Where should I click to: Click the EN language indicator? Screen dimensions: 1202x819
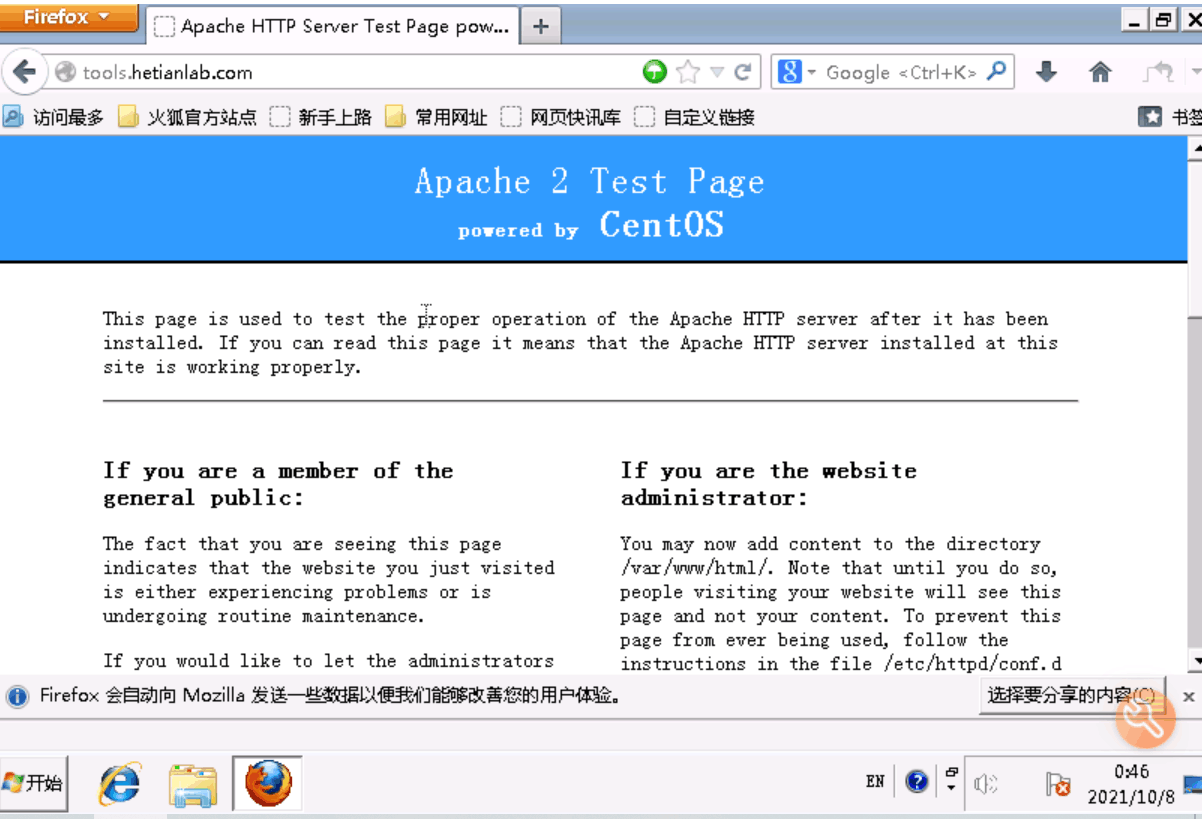[875, 782]
